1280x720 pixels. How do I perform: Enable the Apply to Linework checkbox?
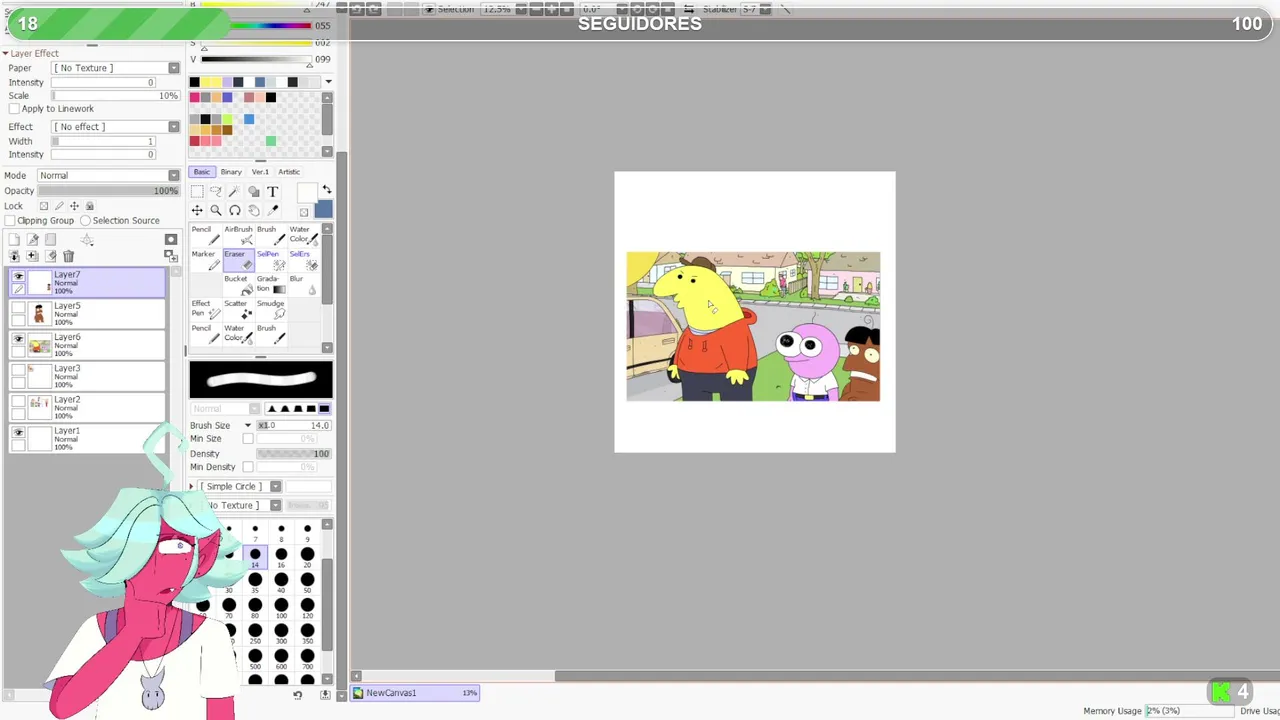click(14, 109)
